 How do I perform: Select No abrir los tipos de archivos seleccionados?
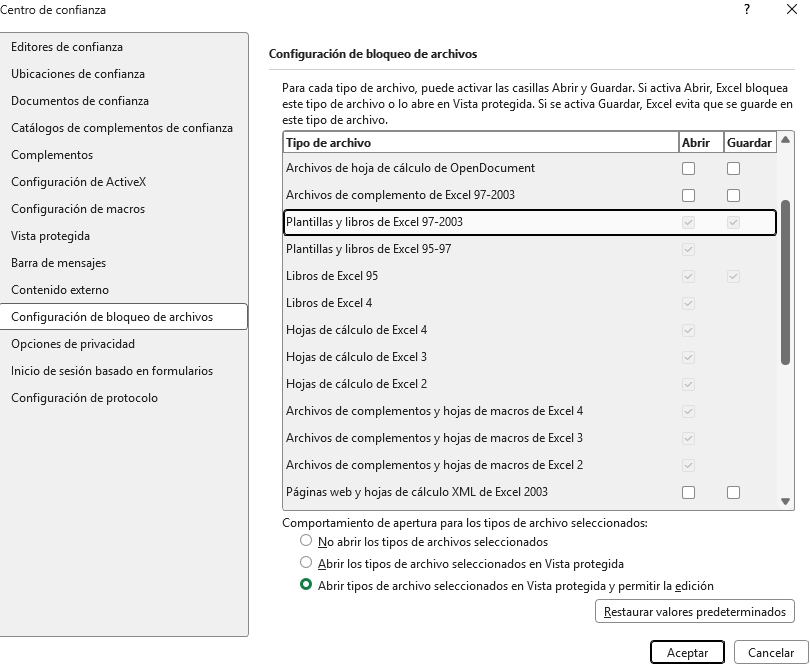pyautogui.click(x=306, y=541)
